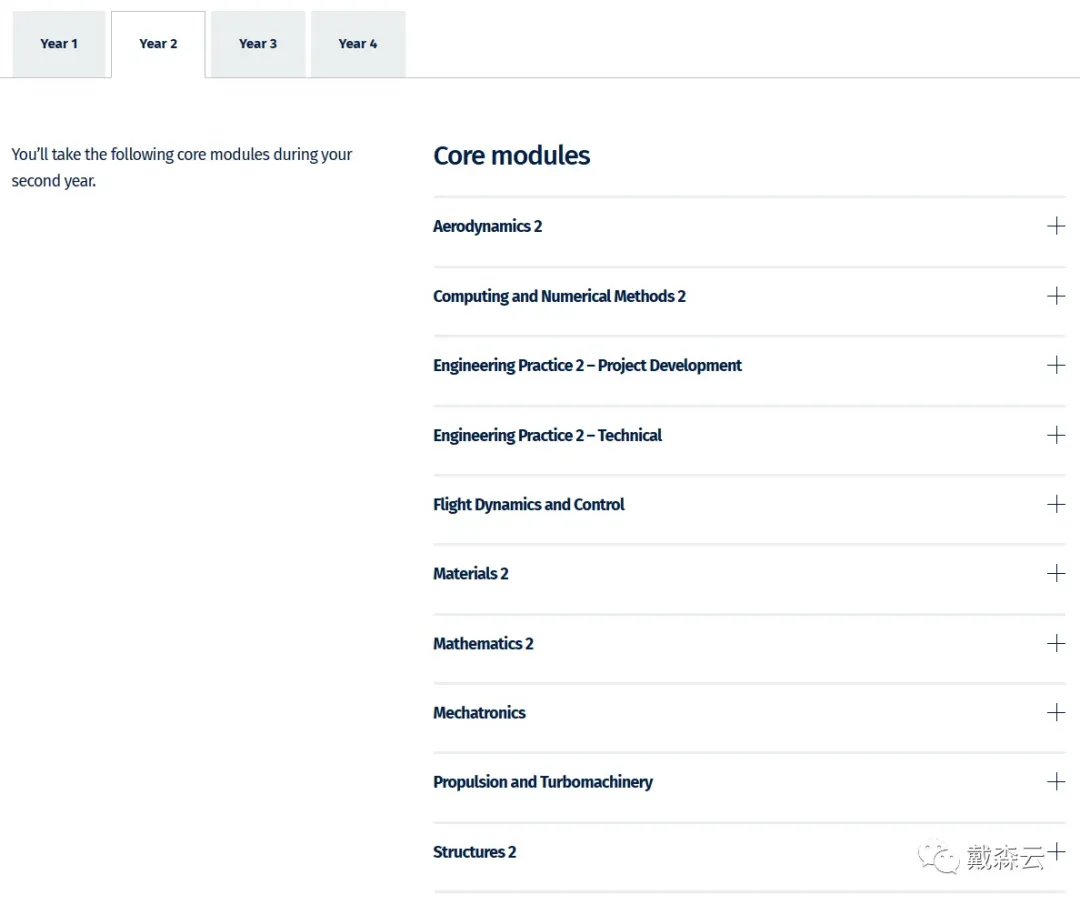This screenshot has width=1080, height=905.
Task: Expand the Structures 2 module heading
Action: point(474,852)
